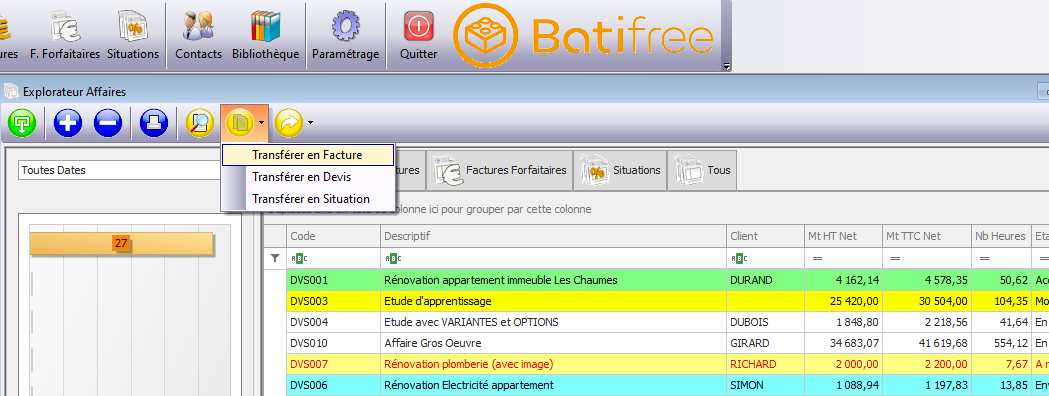Open dropdown arrow beside yellow arrow icon

pos(311,123)
